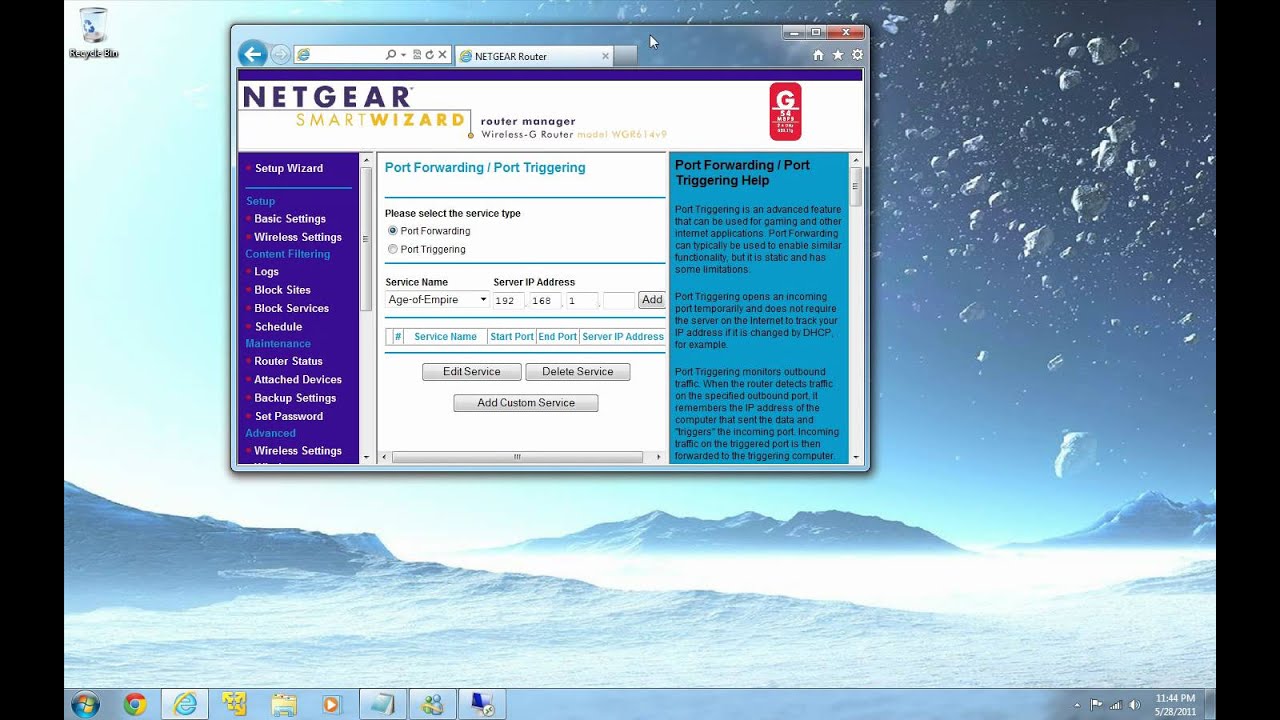Click the help panel scrollbar up arrow
This screenshot has width=1280, height=720.
856,159
